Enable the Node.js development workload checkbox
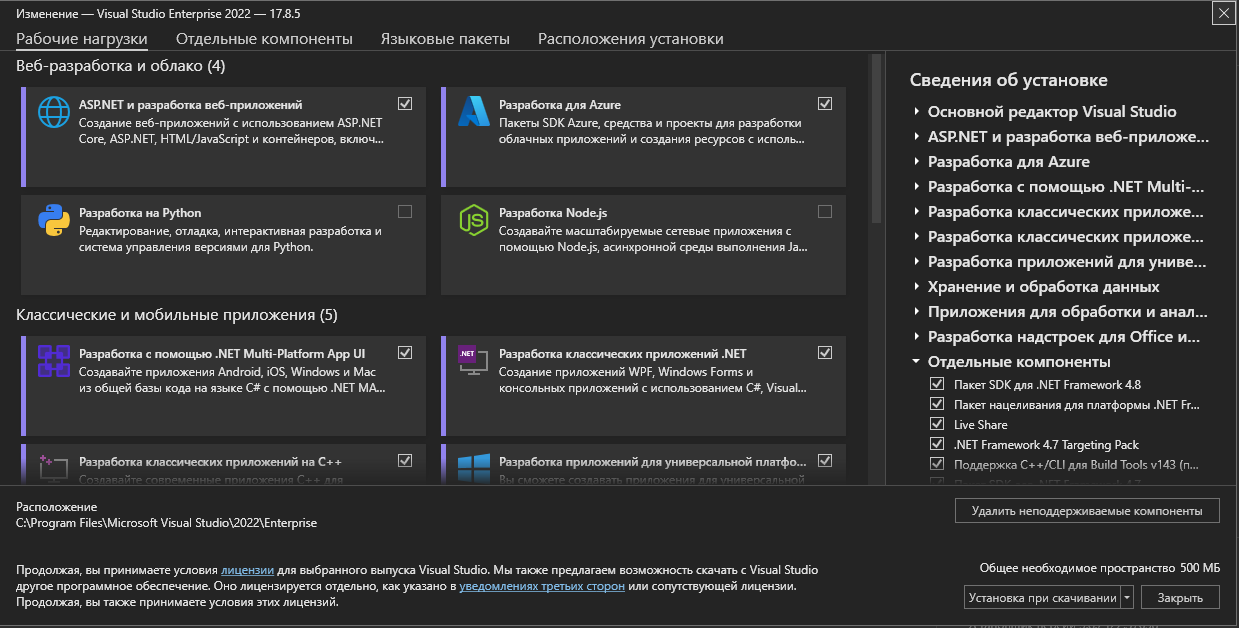The height and width of the screenshot is (628, 1239). point(824,211)
